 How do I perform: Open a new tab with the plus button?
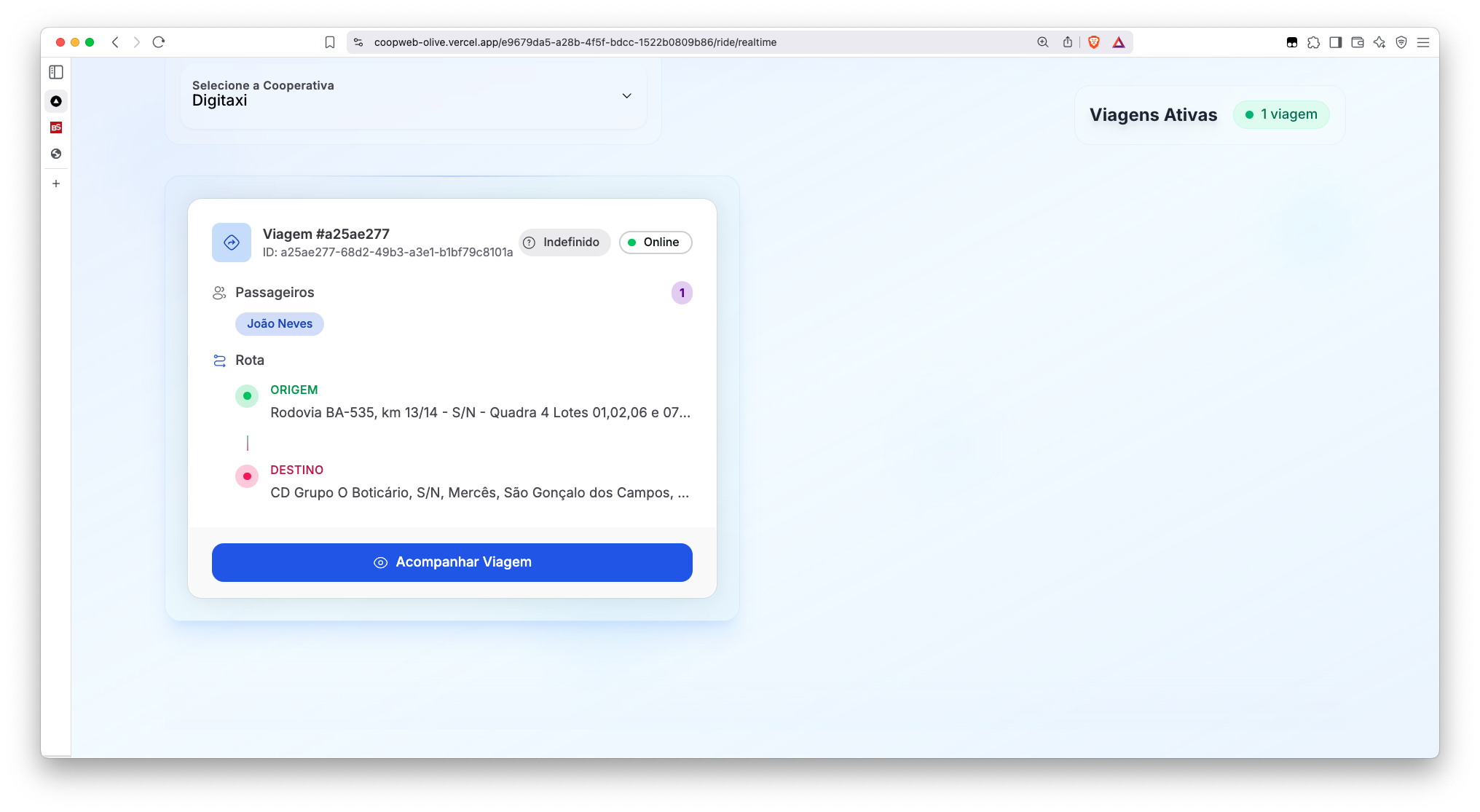(x=56, y=184)
